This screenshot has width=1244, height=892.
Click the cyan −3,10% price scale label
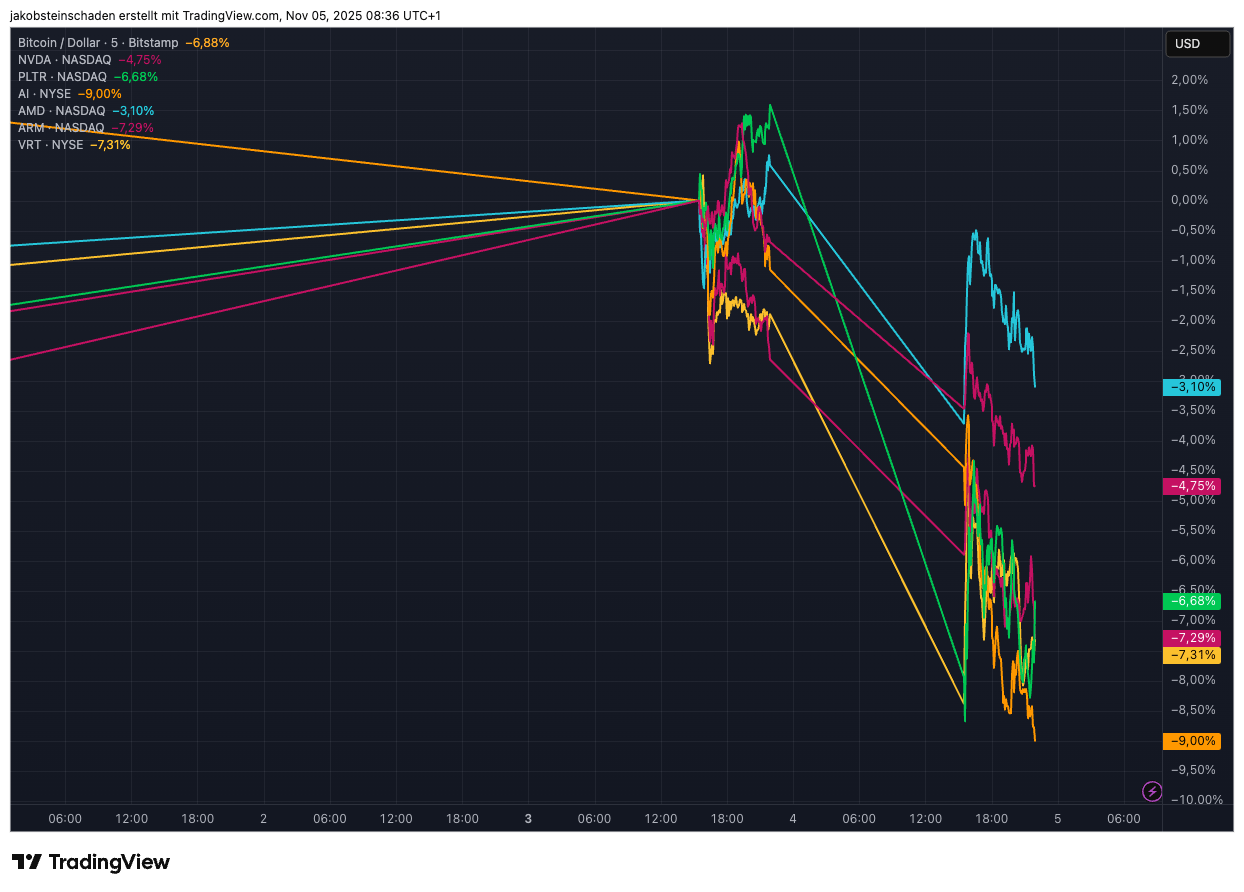1192,386
